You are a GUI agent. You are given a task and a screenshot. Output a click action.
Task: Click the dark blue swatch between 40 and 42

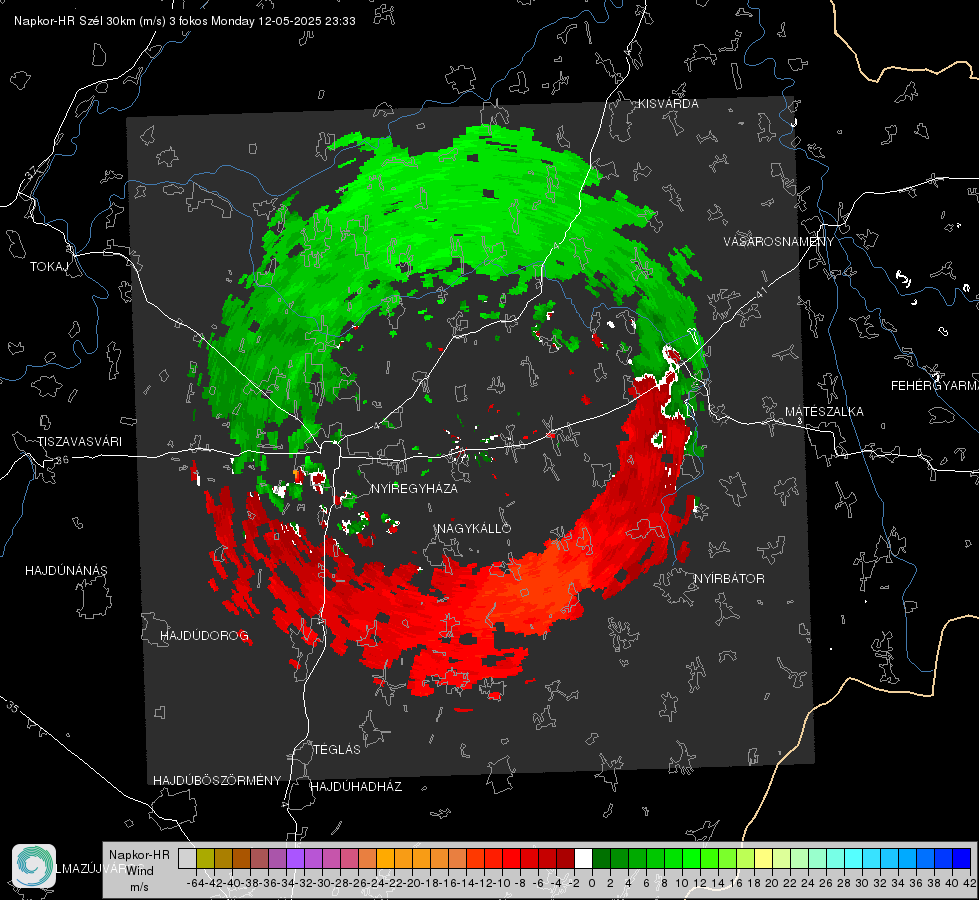tap(962, 859)
